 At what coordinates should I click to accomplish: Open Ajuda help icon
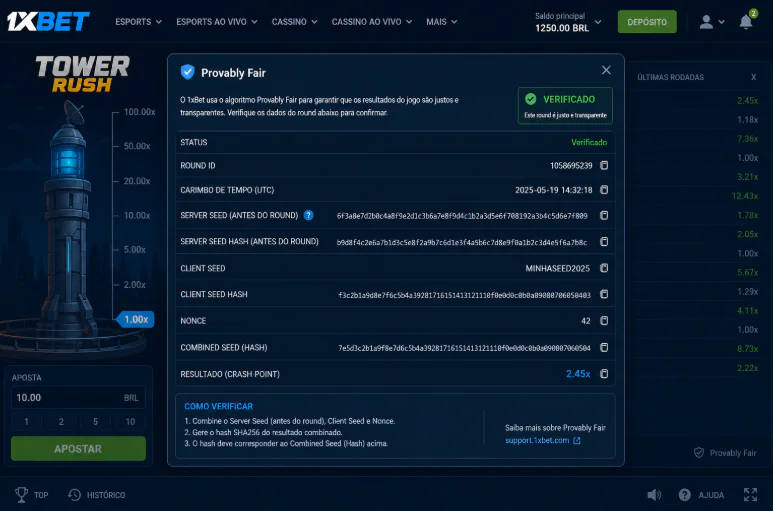click(x=685, y=495)
